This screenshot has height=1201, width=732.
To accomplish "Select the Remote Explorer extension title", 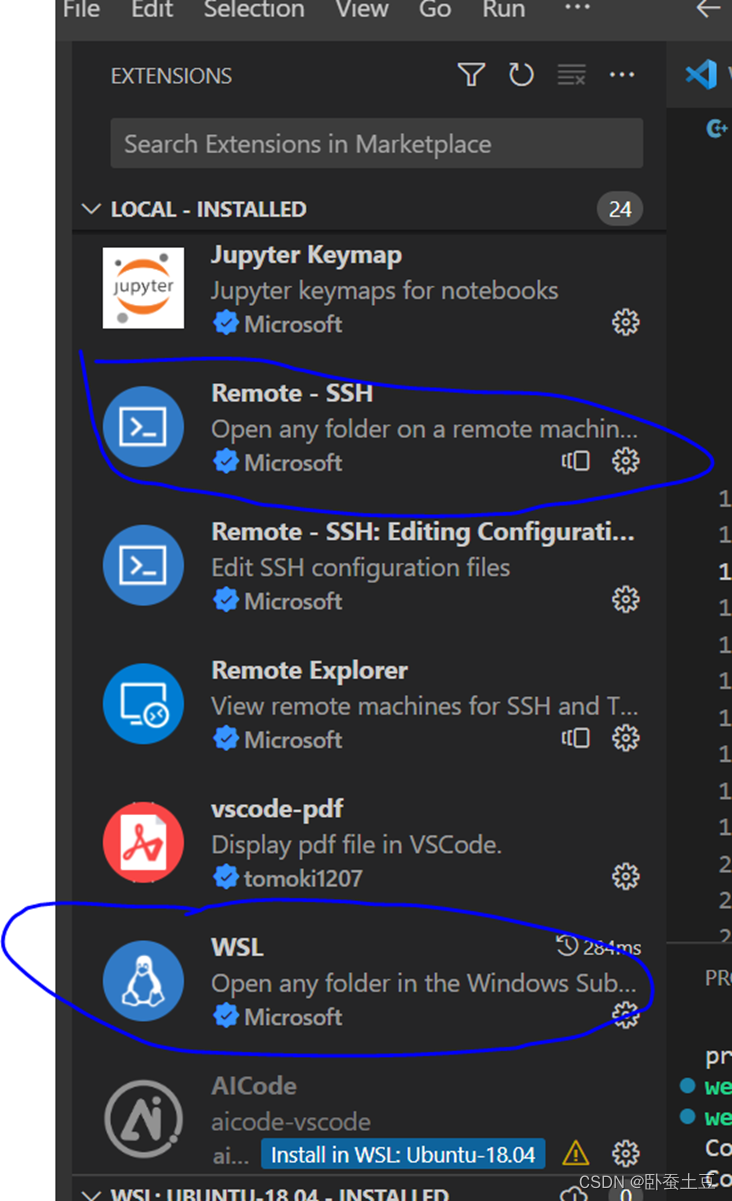I will point(310,670).
